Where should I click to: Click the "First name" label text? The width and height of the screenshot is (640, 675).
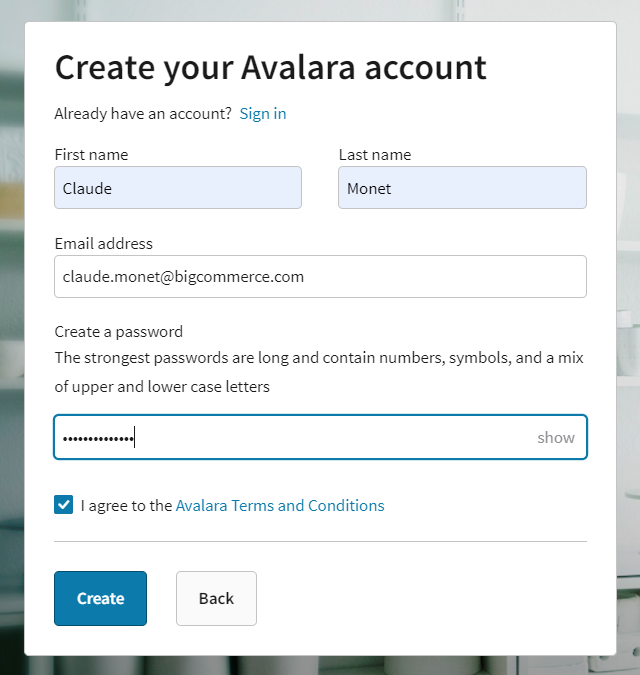pyautogui.click(x=91, y=155)
